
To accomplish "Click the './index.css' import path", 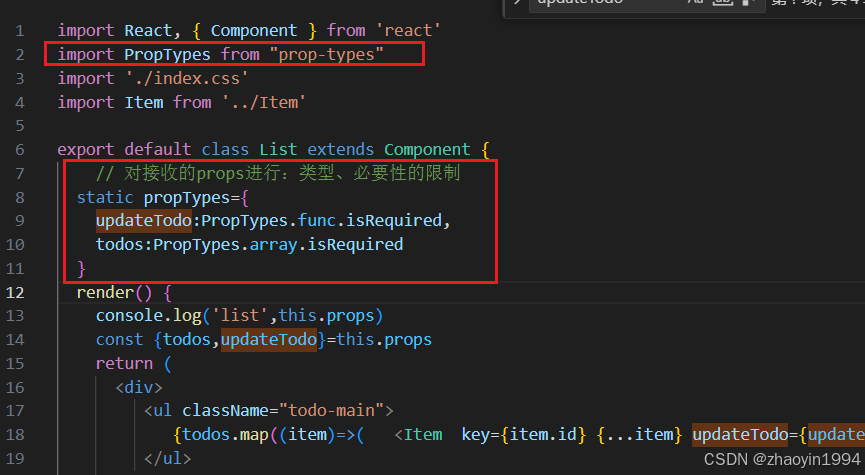I will (186, 78).
